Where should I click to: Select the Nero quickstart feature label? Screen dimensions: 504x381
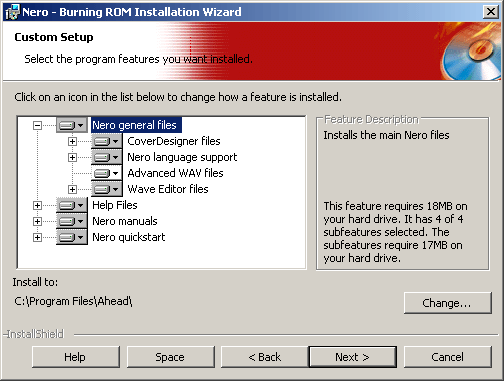[x=129, y=237]
